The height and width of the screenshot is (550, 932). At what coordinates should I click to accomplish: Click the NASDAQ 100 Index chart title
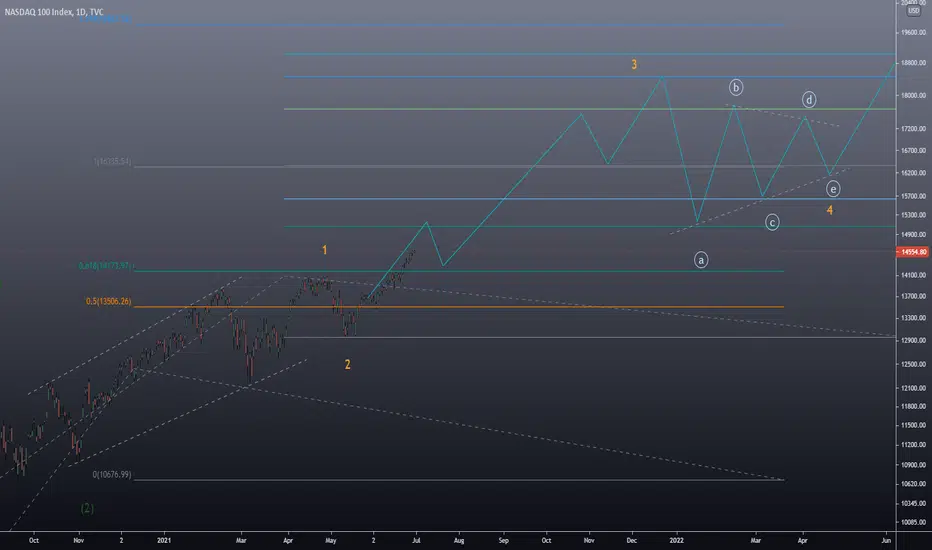click(x=54, y=12)
